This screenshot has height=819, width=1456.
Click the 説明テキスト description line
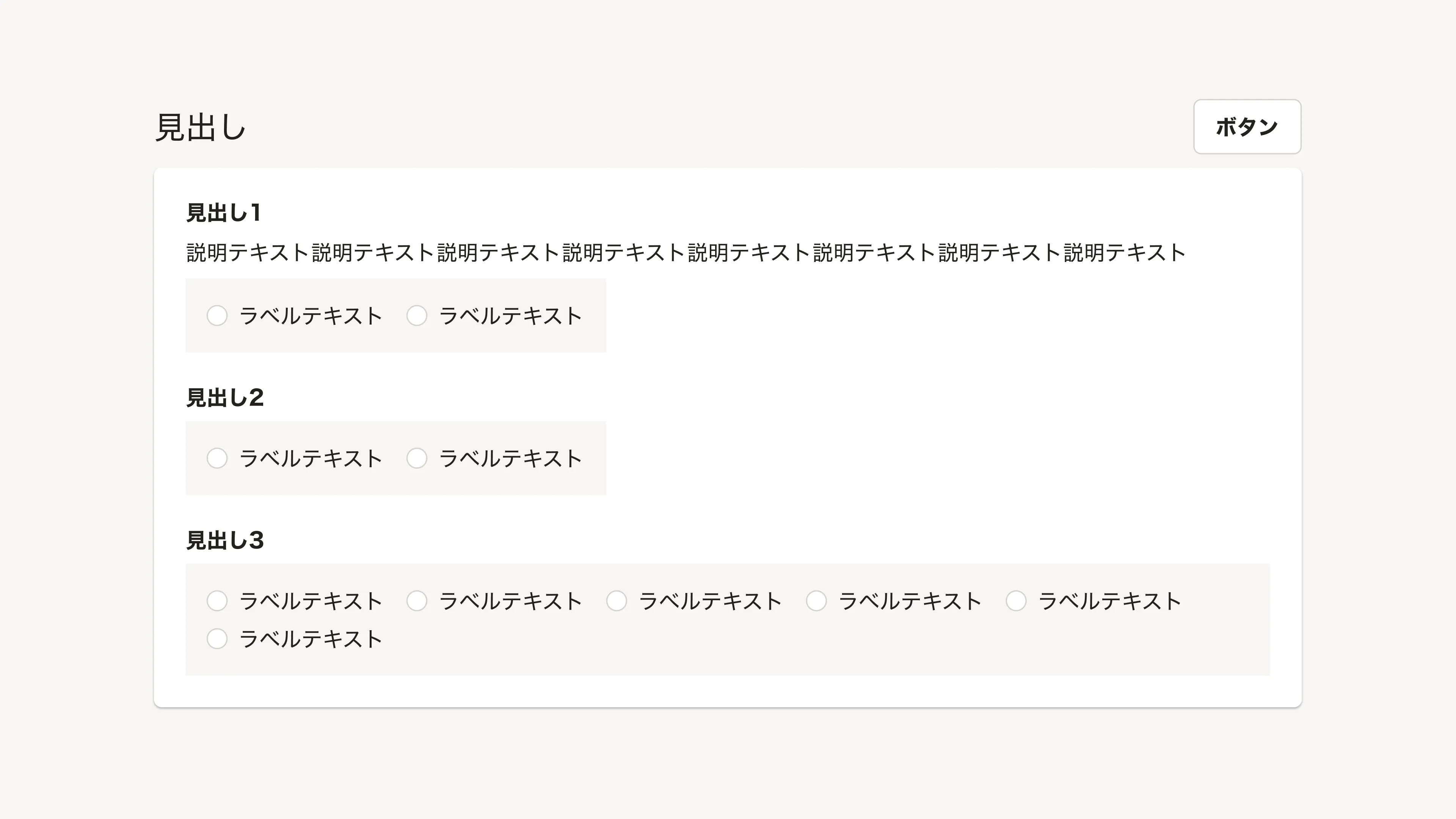(x=686, y=253)
